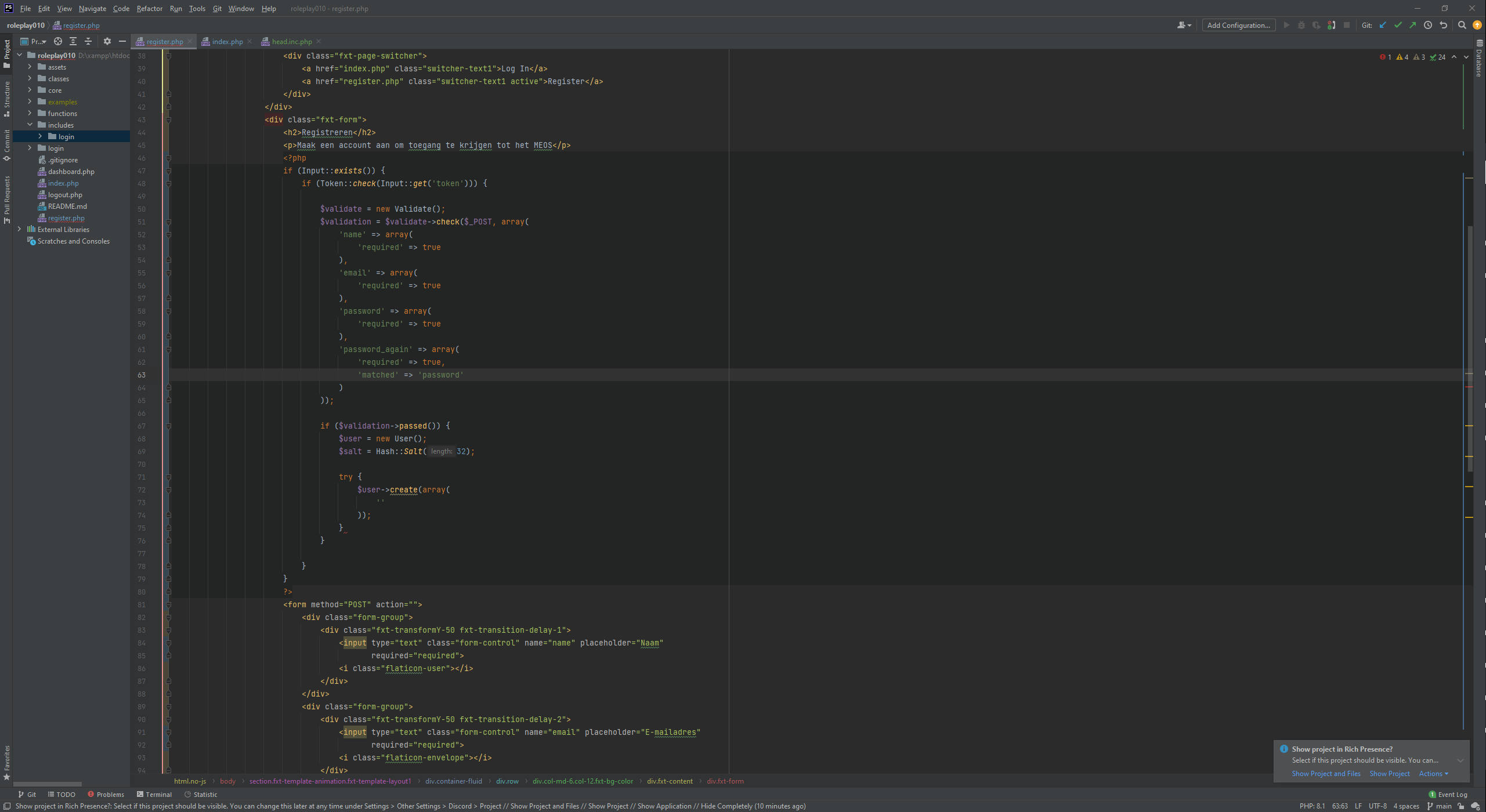Click Collapse All icon in Project panel
The image size is (1486, 812).
(x=88, y=41)
